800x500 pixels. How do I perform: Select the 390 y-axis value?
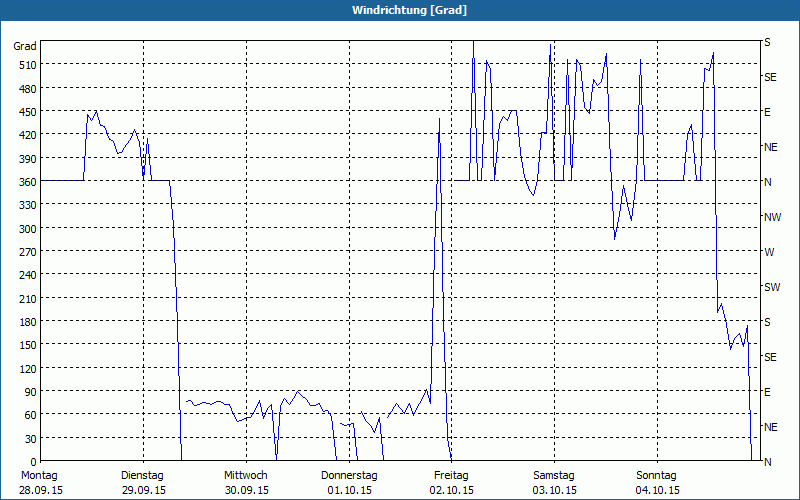point(28,158)
